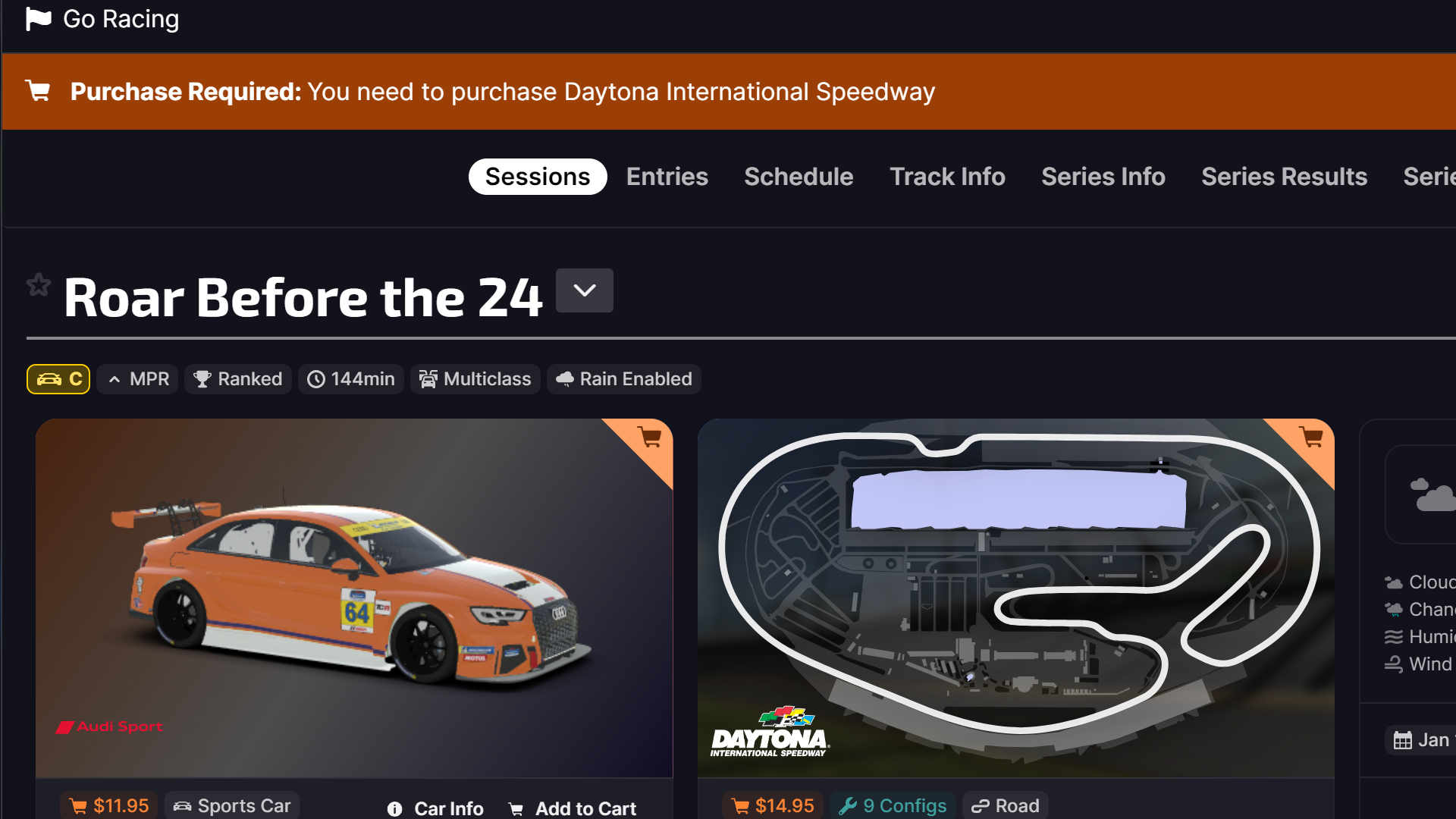Screen dimensions: 1456x819
Task: Click cart corner icon on Daytona track card
Action: coord(1311,438)
